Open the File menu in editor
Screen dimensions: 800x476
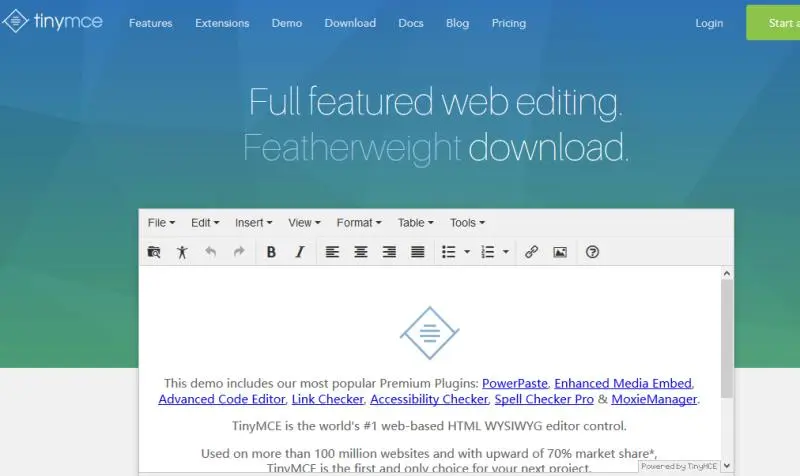(x=161, y=223)
